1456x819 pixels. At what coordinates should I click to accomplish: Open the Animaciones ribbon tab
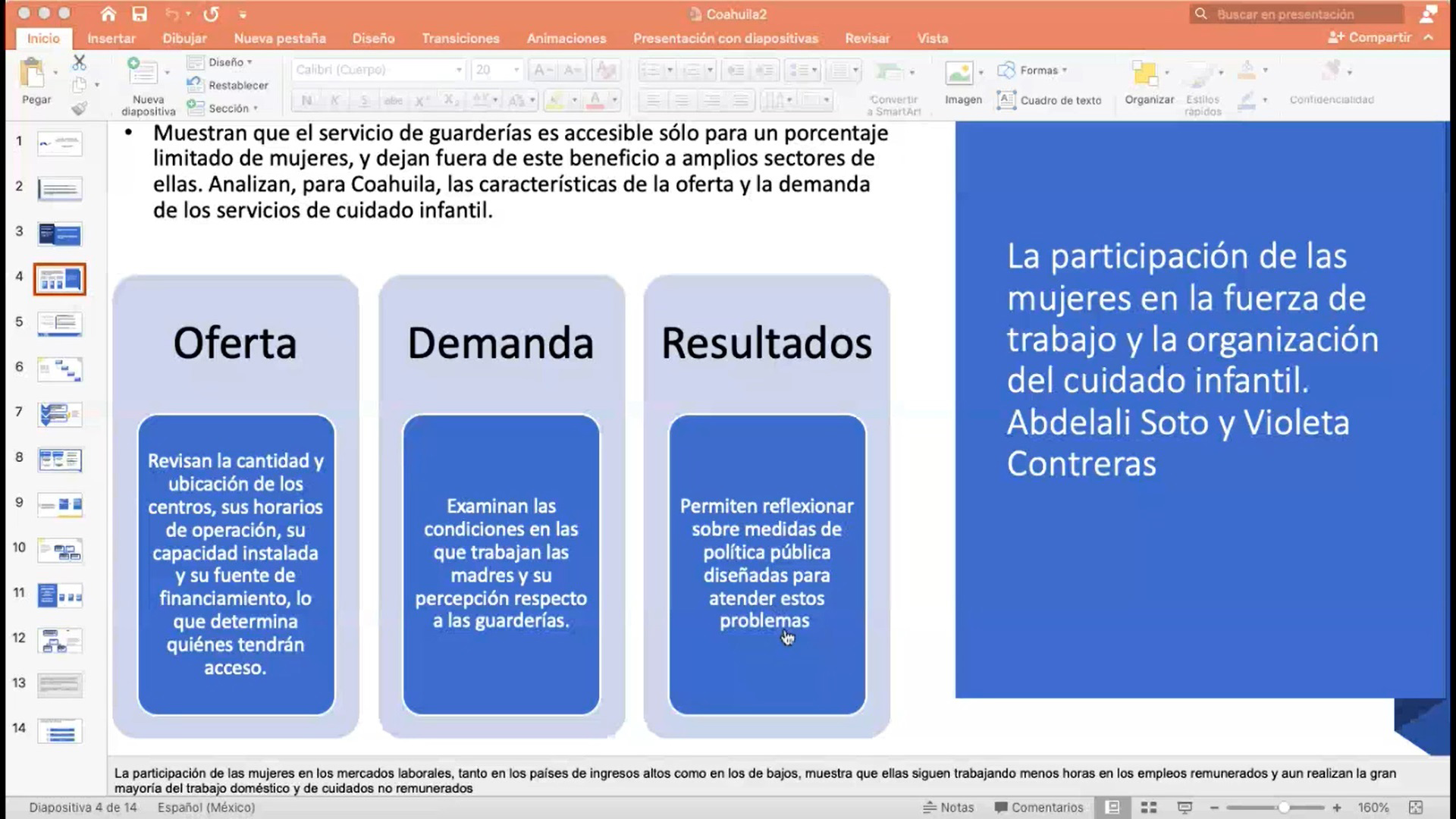pos(566,38)
